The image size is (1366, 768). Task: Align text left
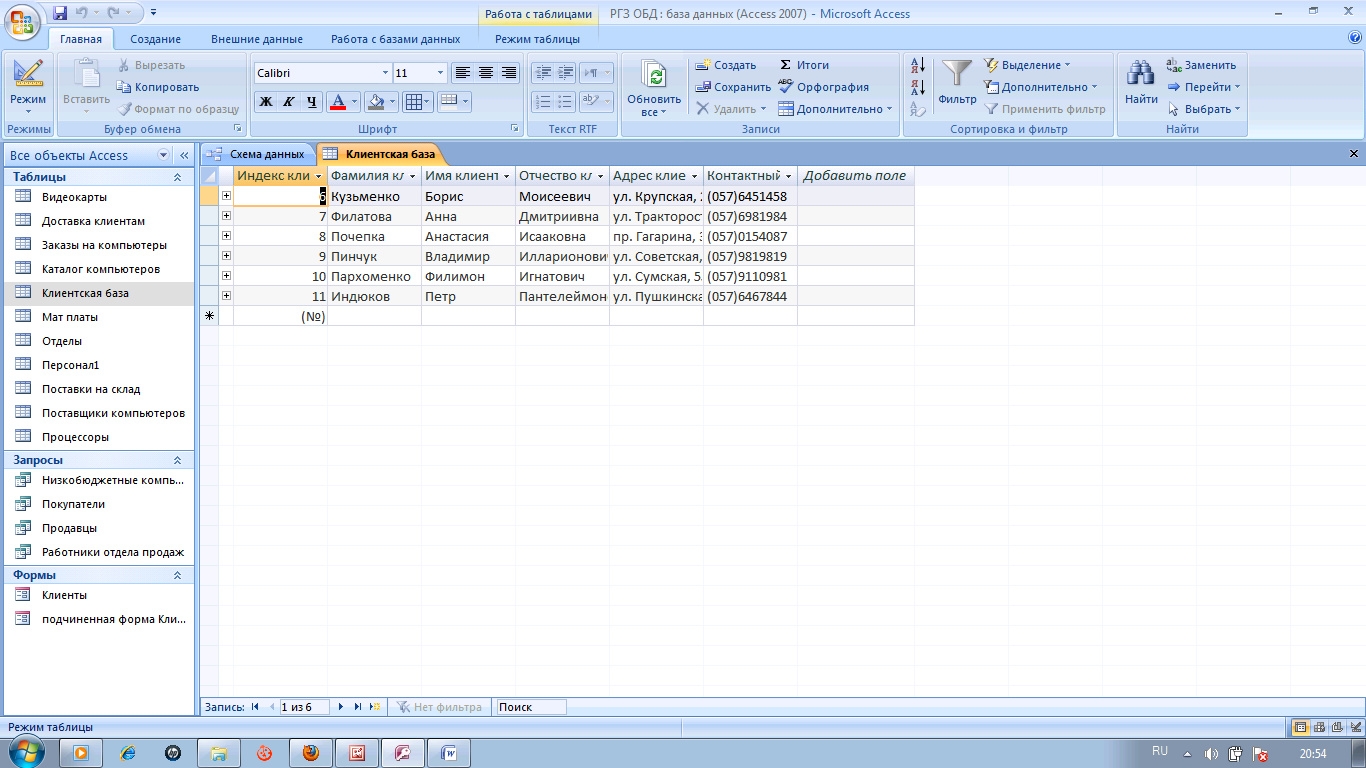point(462,73)
